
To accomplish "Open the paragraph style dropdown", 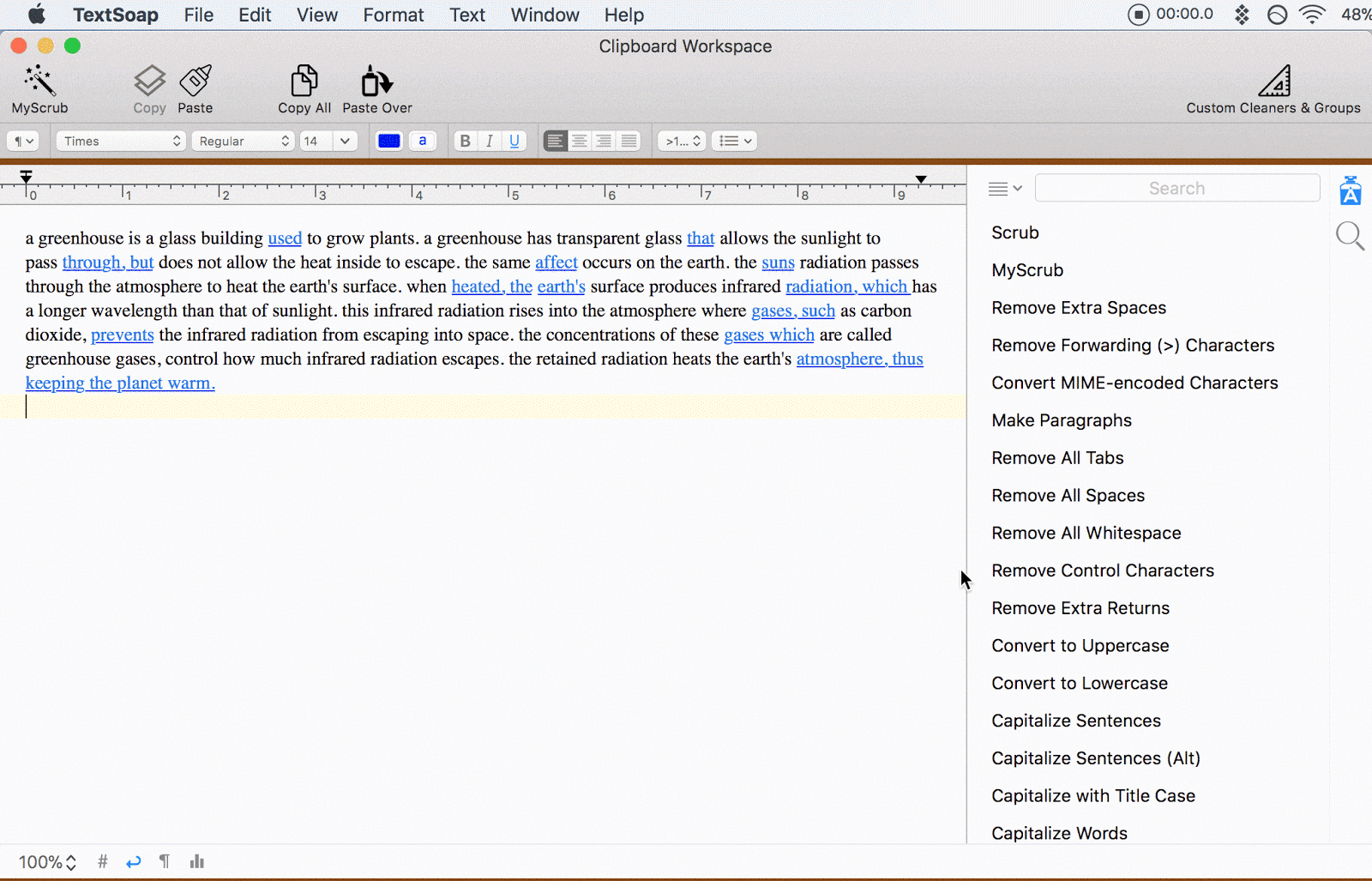I will click(x=23, y=141).
